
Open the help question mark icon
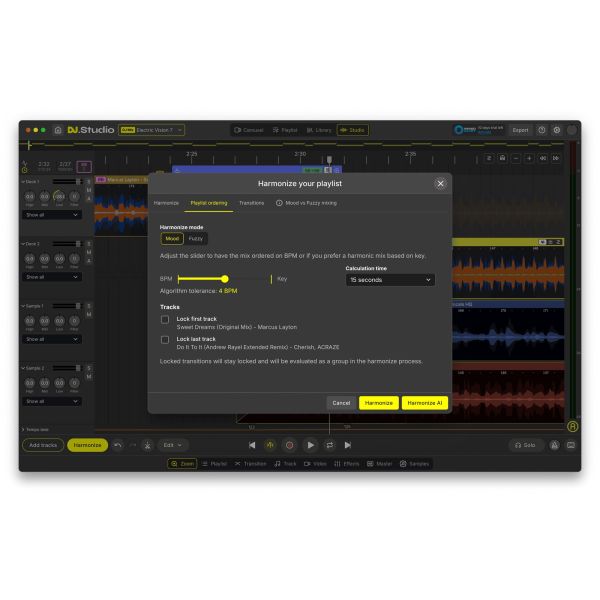pyautogui.click(x=542, y=130)
